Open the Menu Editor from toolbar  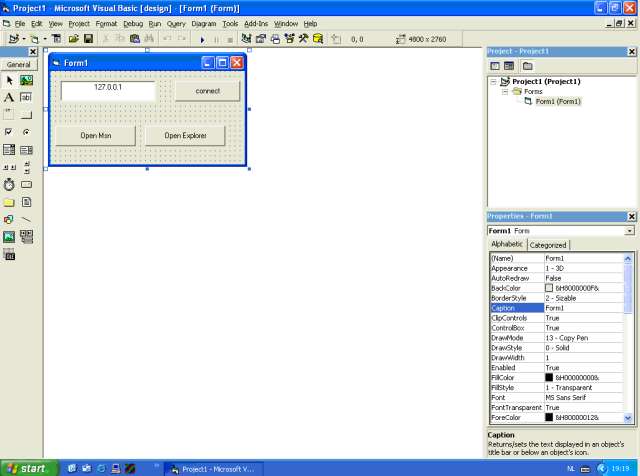tap(57, 39)
